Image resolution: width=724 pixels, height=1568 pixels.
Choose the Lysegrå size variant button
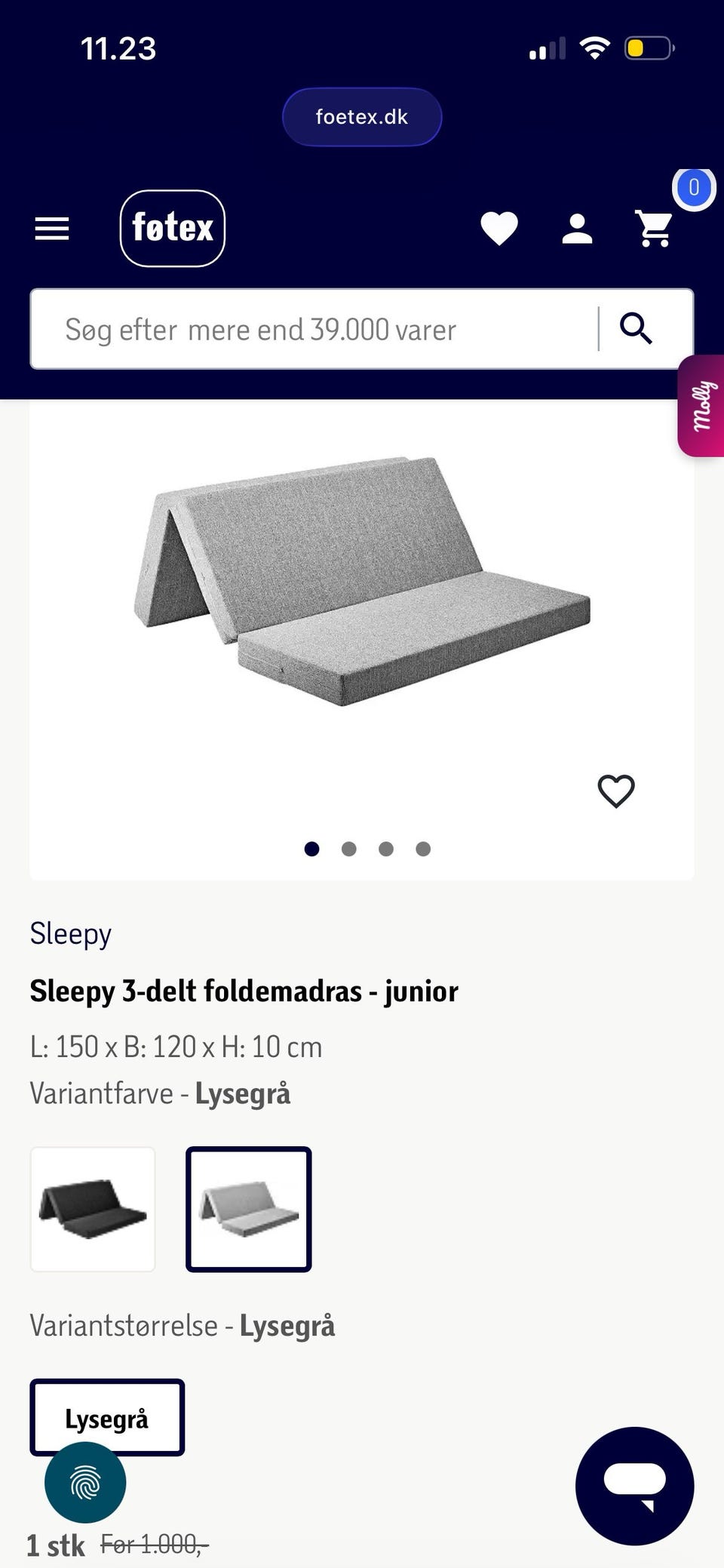tap(107, 1416)
